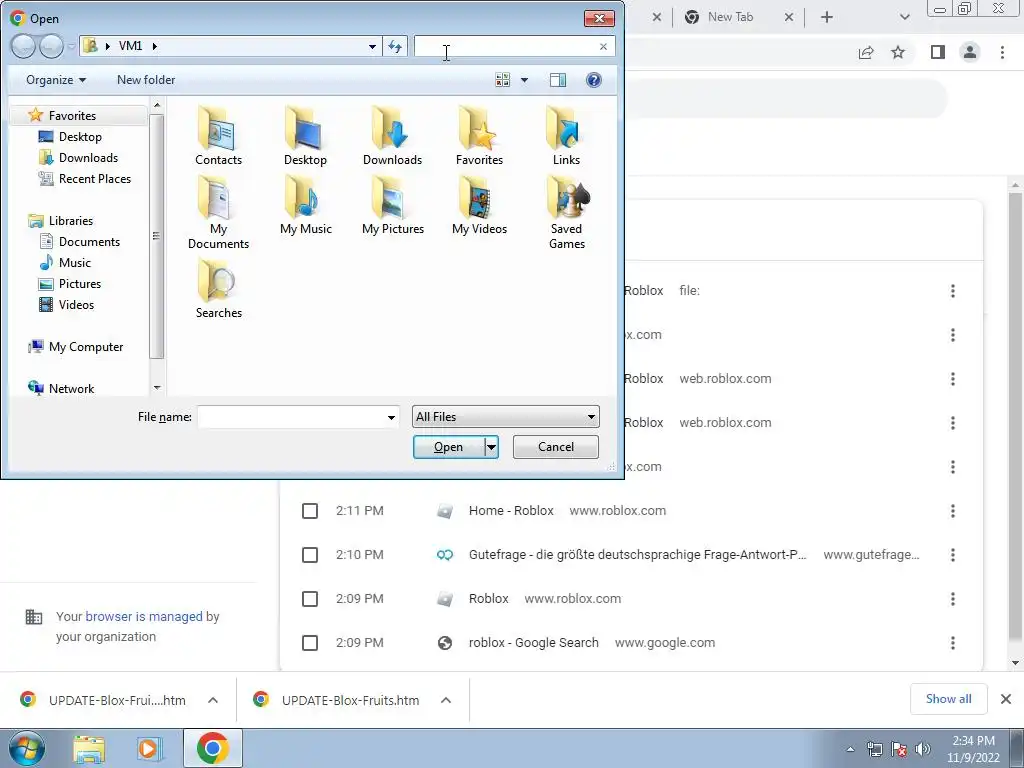Select the My Videos folder
Viewport: 1024px width, 768px height.
coord(479,205)
